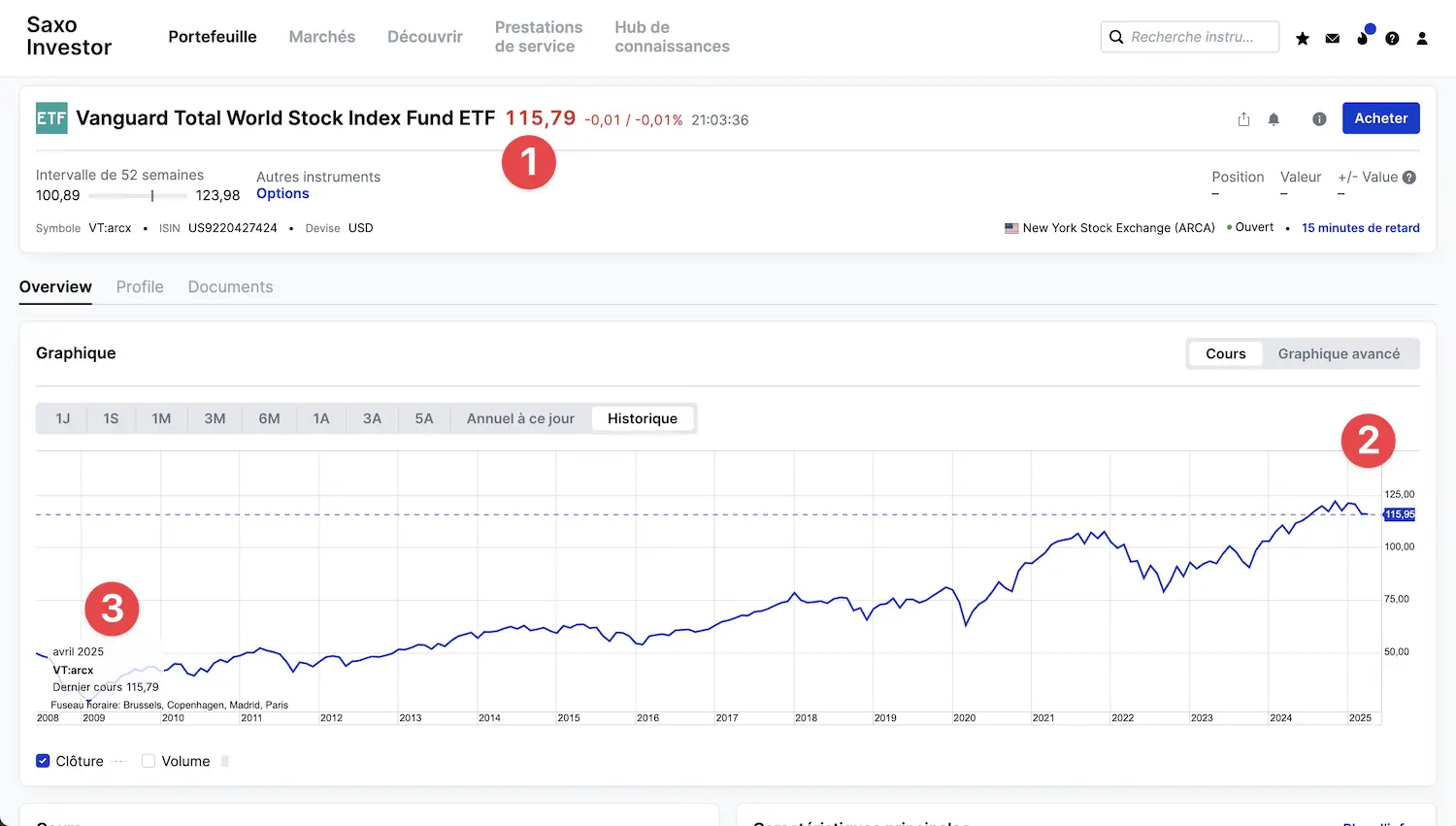This screenshot has width=1456, height=826.
Task: Click the Clôture line style swatch
Action: click(119, 761)
